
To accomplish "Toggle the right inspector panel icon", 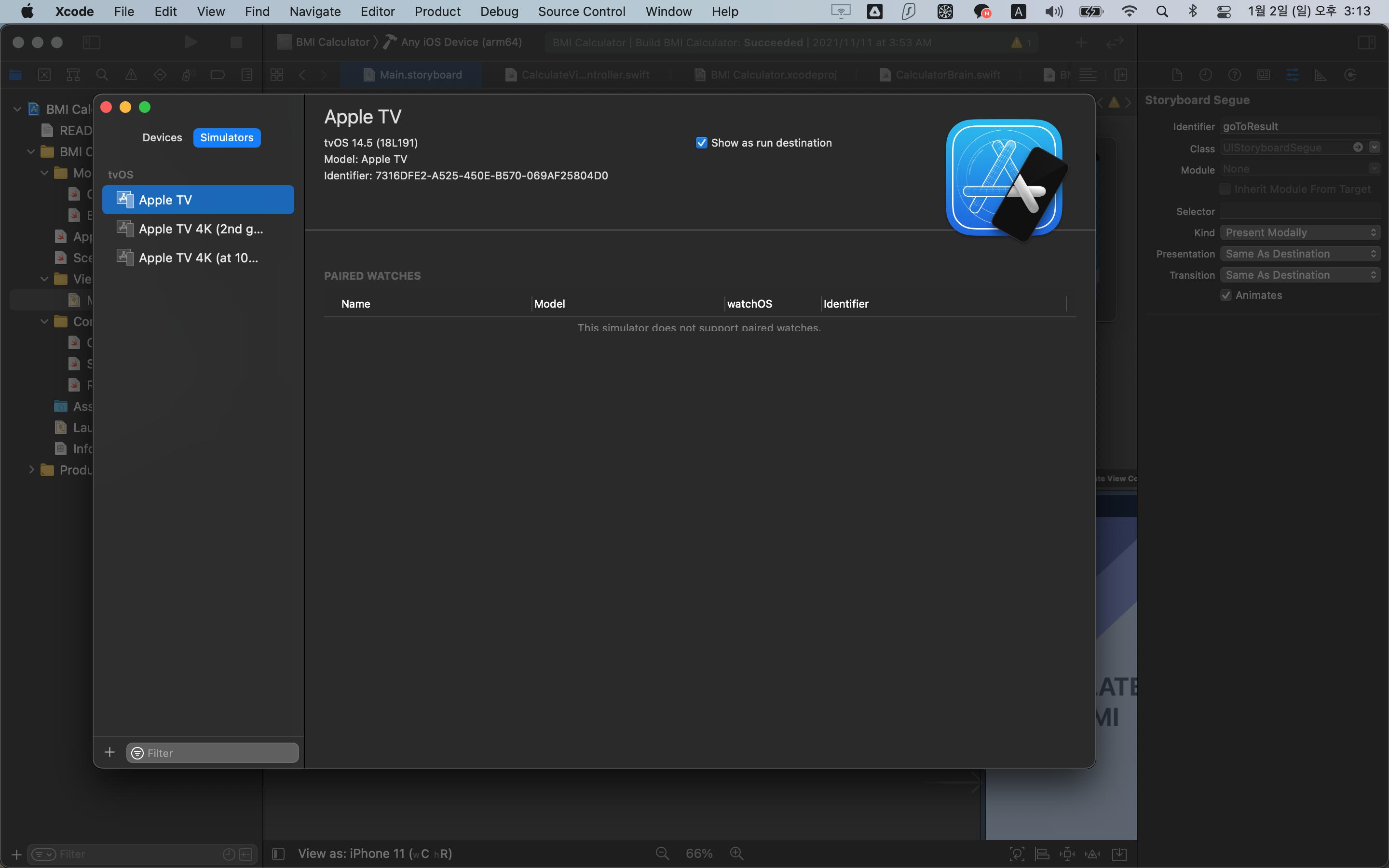I will 1366,42.
